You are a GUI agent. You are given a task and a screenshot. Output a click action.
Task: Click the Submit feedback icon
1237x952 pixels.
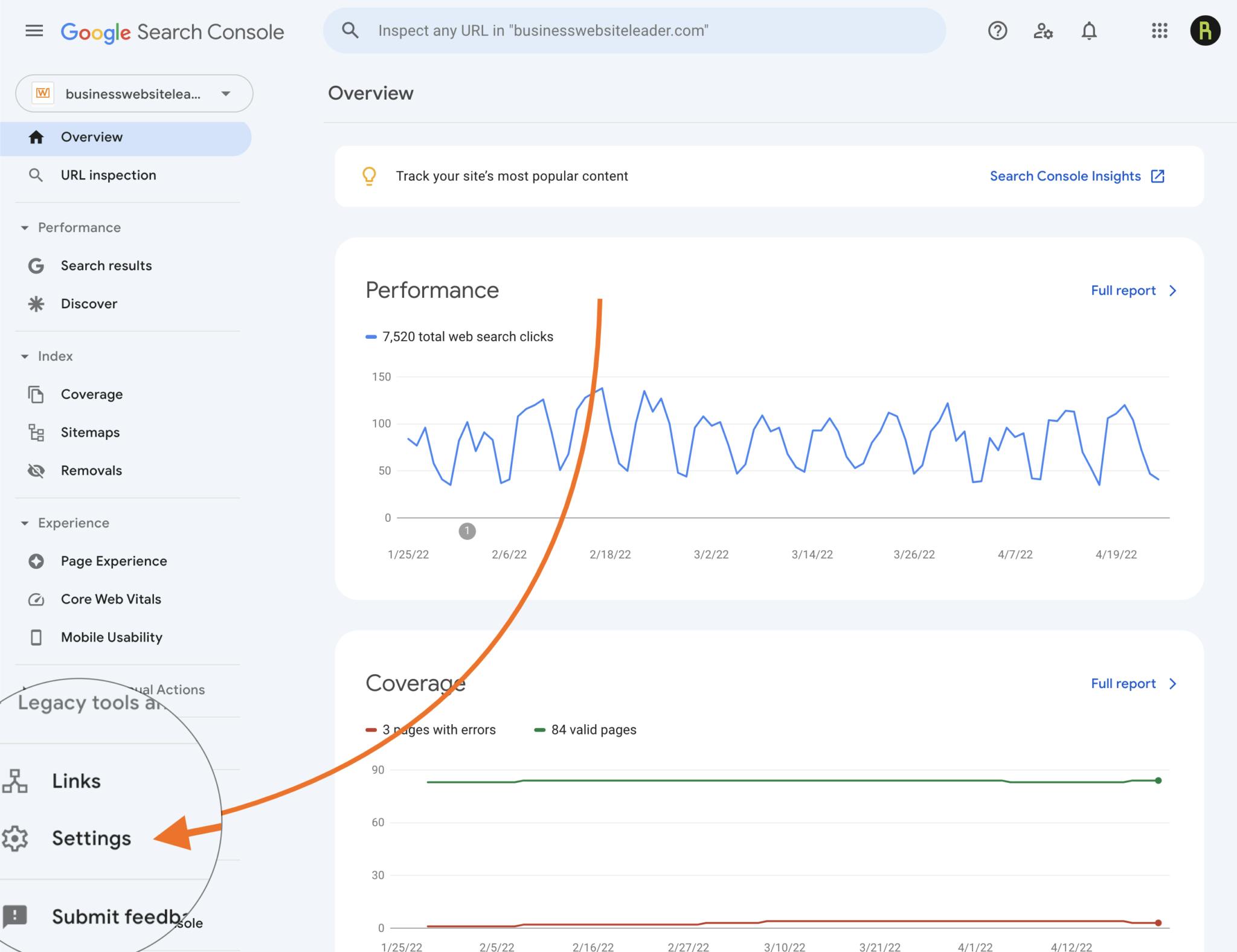(x=15, y=916)
